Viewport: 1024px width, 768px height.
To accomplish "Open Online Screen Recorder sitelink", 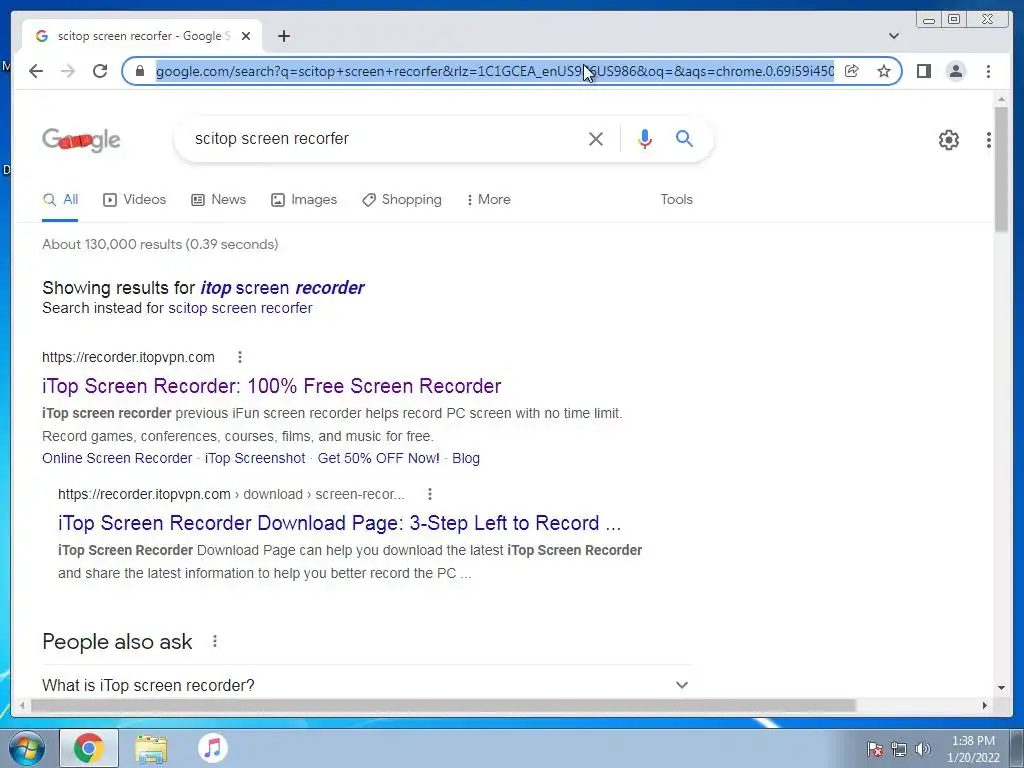I will (117, 458).
